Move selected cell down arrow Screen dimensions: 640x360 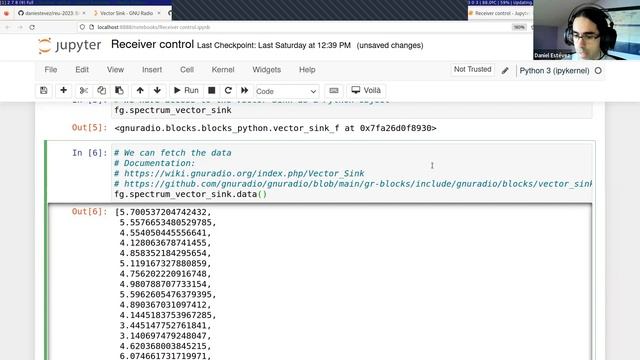157,91
